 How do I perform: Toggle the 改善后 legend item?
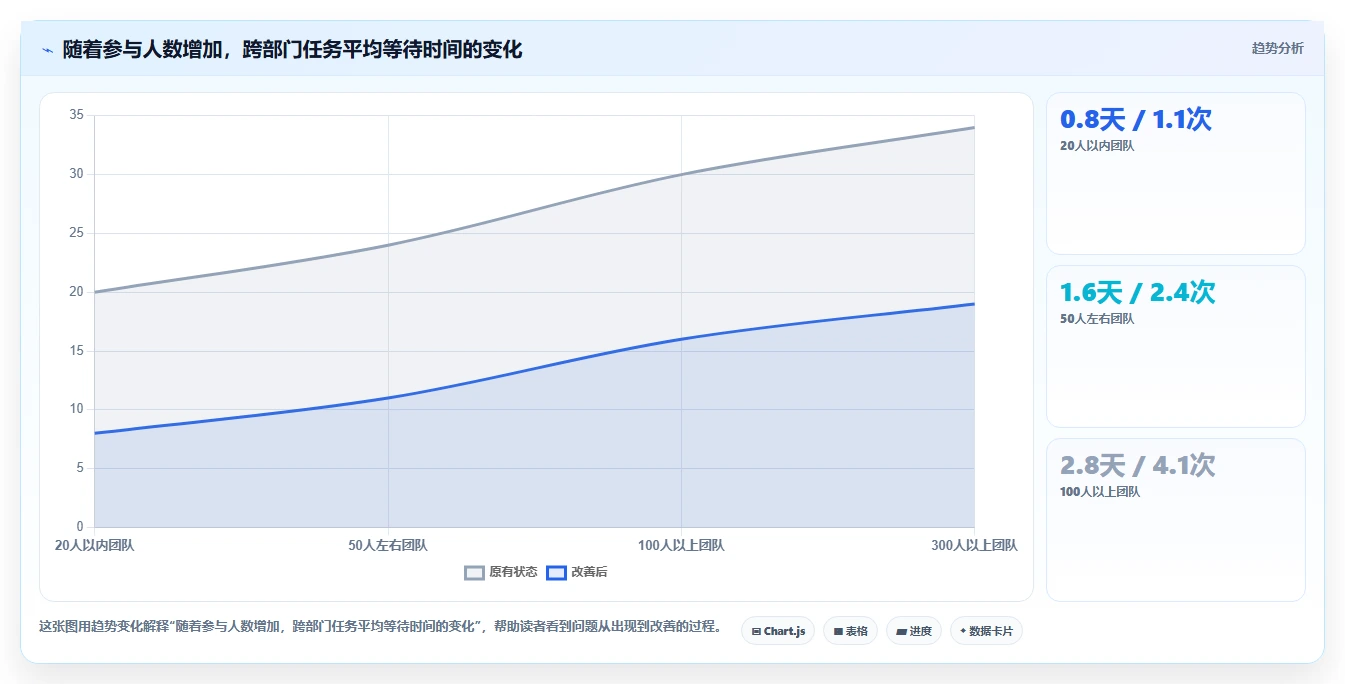577,572
